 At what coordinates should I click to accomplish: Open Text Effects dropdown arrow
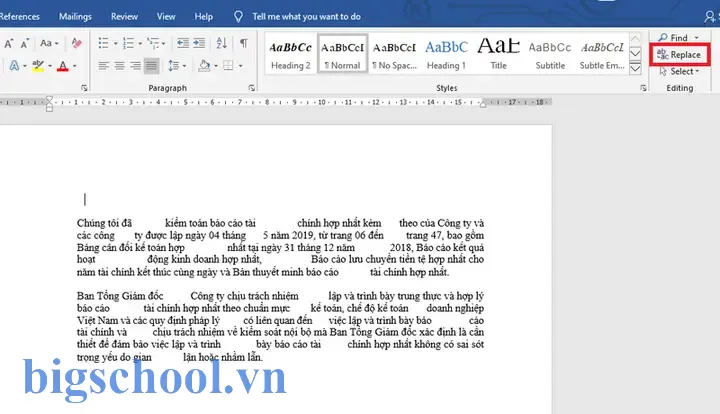[x=25, y=66]
